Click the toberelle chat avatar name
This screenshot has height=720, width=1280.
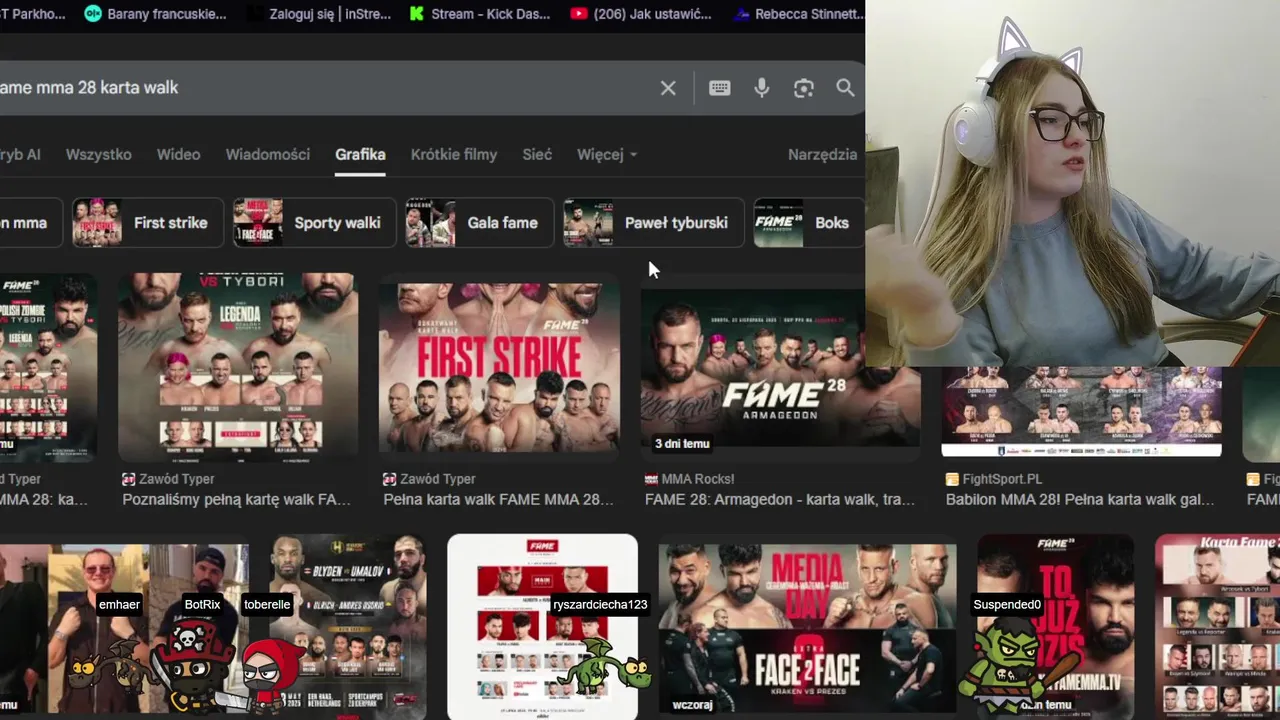click(267, 604)
